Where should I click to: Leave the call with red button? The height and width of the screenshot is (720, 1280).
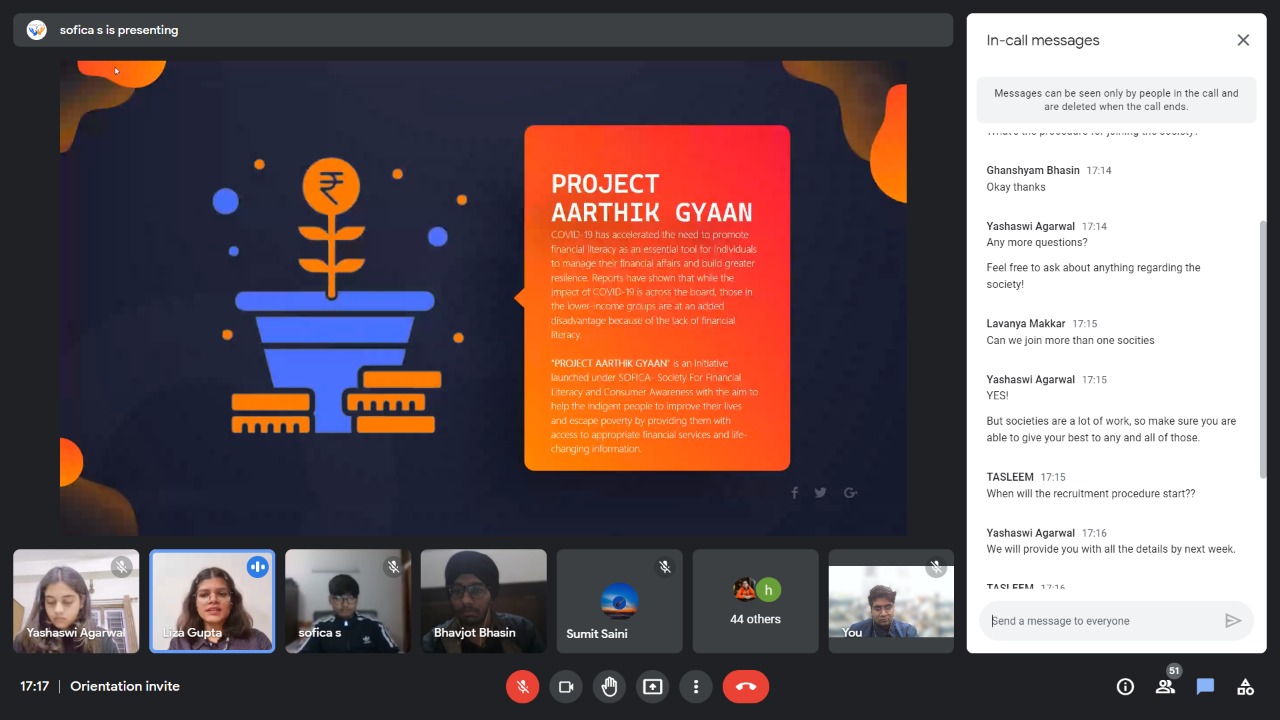[x=745, y=687]
